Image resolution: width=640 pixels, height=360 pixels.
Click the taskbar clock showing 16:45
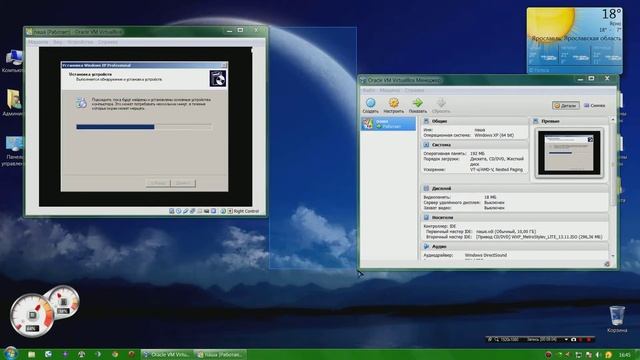624,355
